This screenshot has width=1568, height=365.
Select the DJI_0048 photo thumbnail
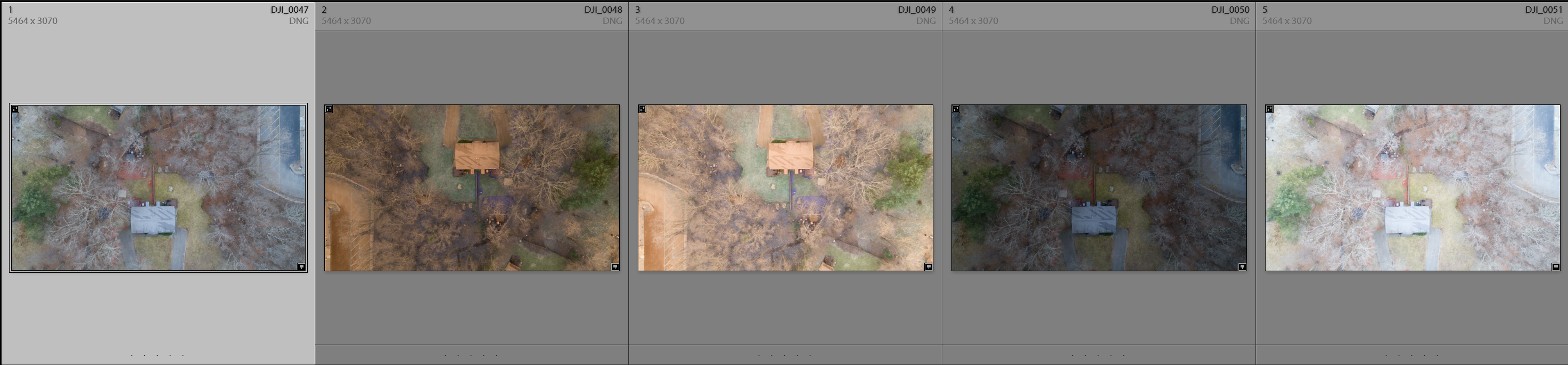click(472, 188)
